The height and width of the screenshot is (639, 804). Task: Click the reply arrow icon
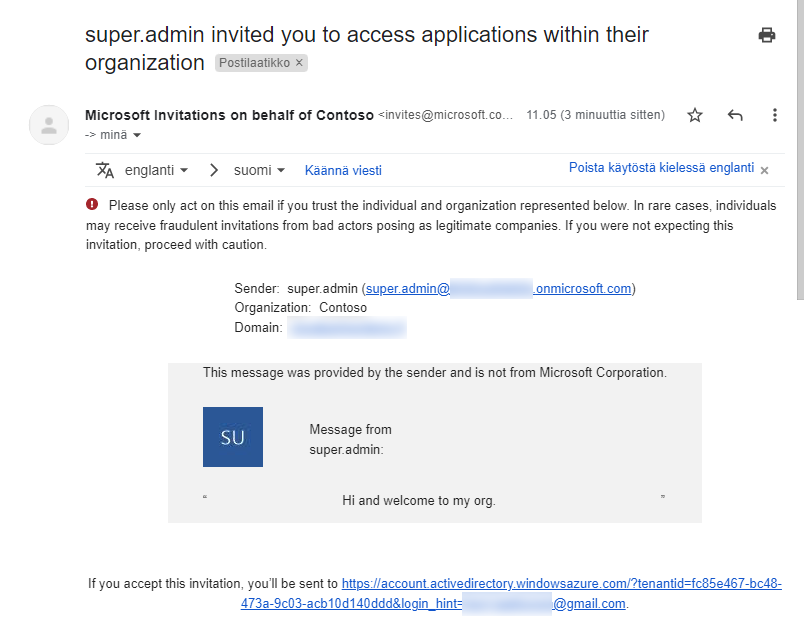[x=735, y=115]
